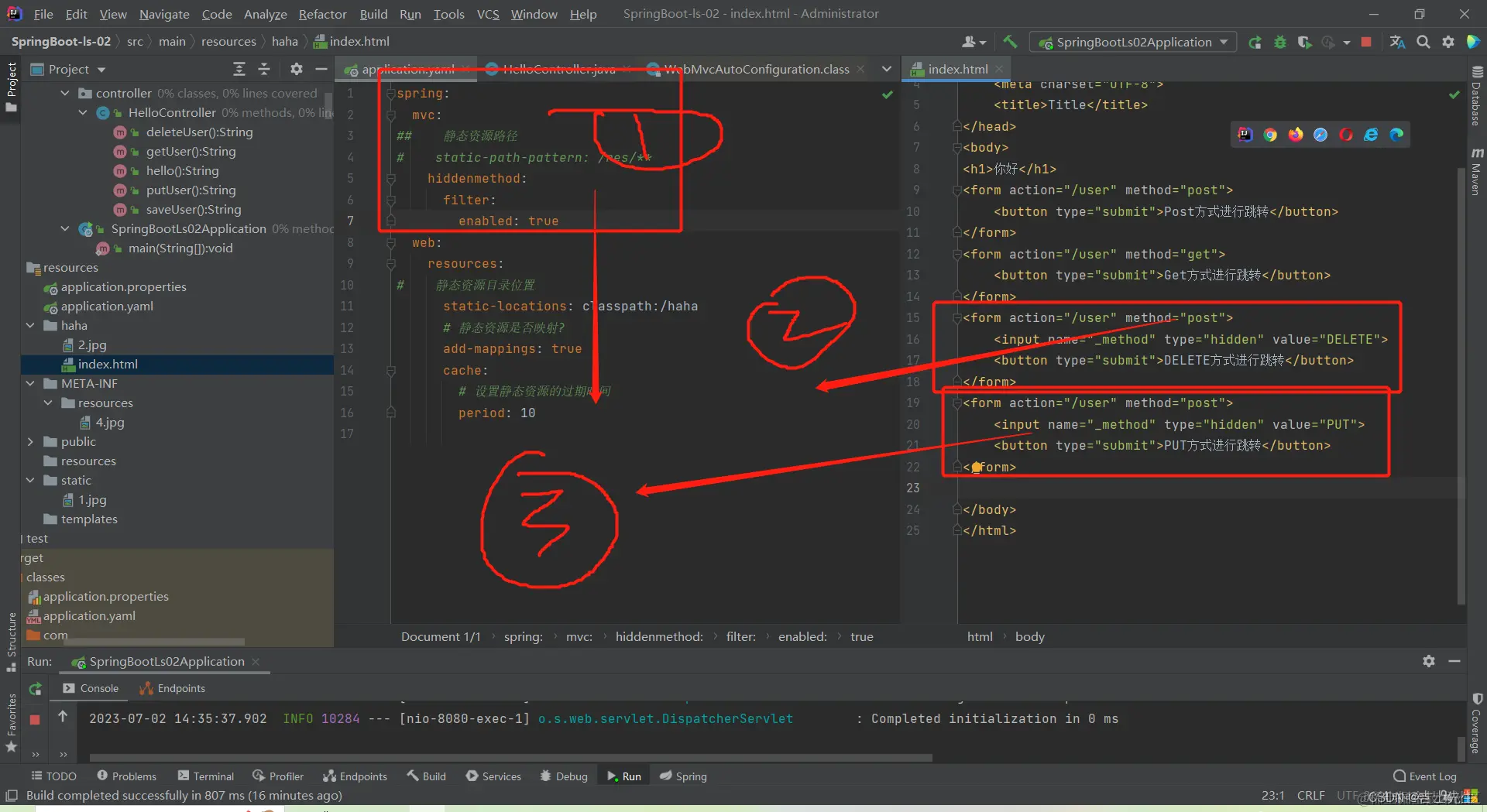Collapse the META-INF folder

(30, 384)
